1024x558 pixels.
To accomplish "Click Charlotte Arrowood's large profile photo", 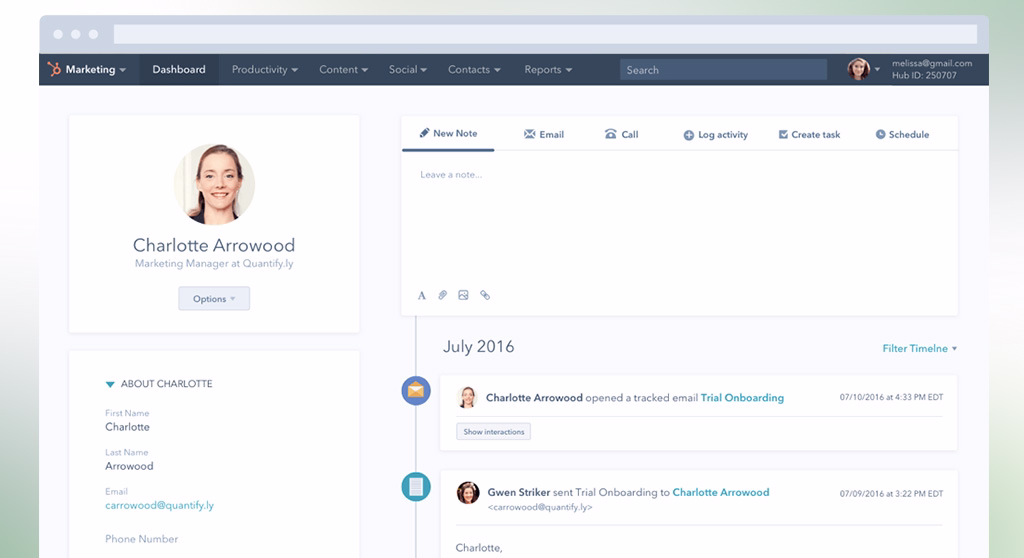I will click(214, 184).
